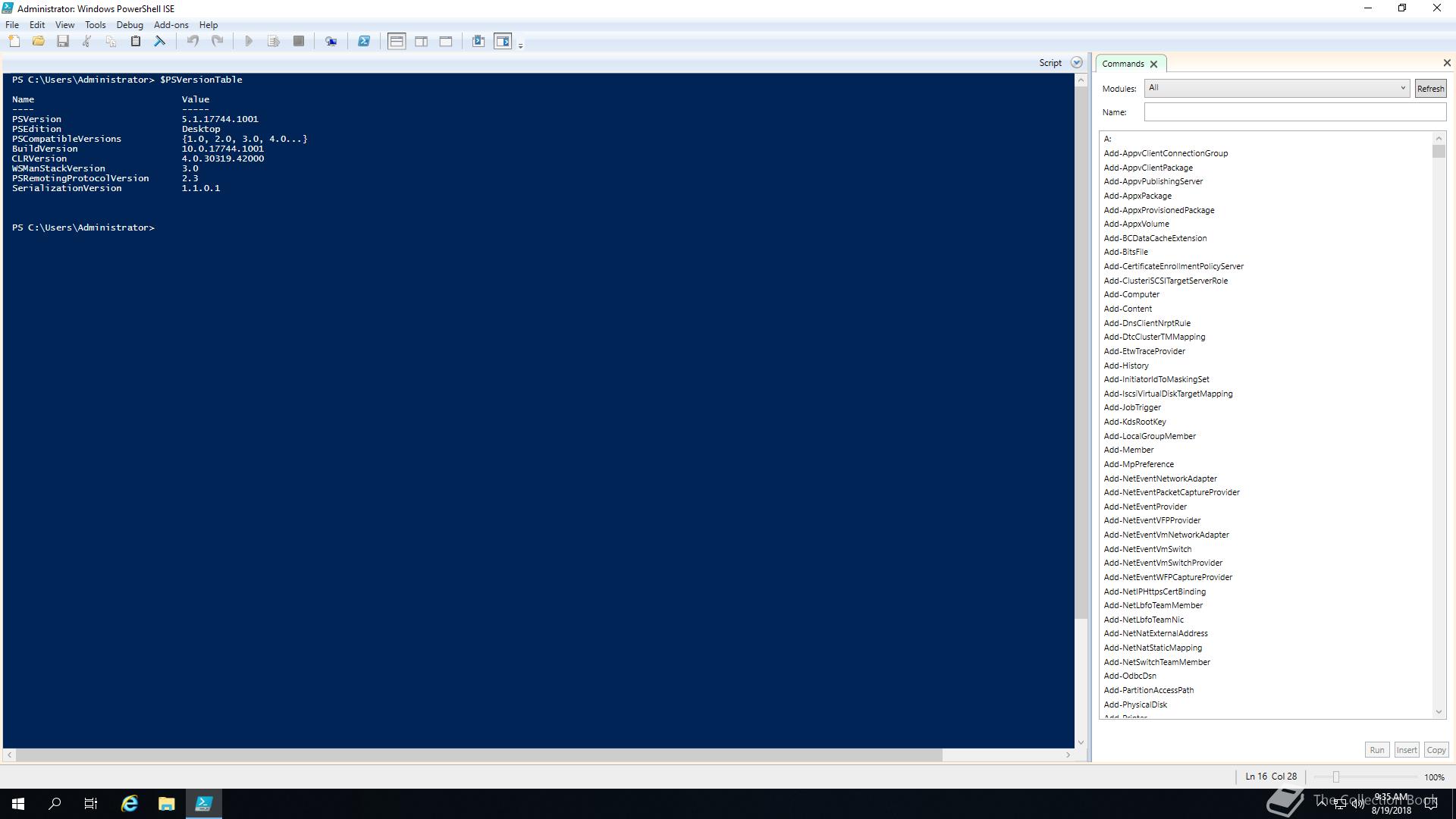Create a new script with New icon
The image size is (1456, 819).
click(x=14, y=42)
